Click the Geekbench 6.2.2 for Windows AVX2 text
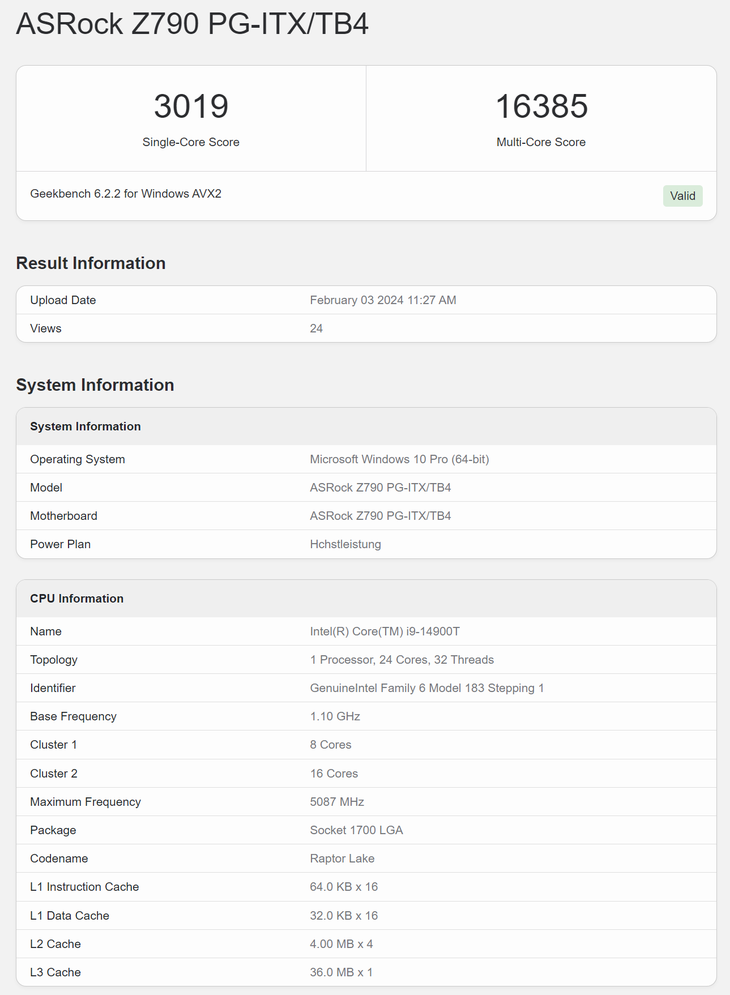The image size is (730, 995). pyautogui.click(x=126, y=193)
